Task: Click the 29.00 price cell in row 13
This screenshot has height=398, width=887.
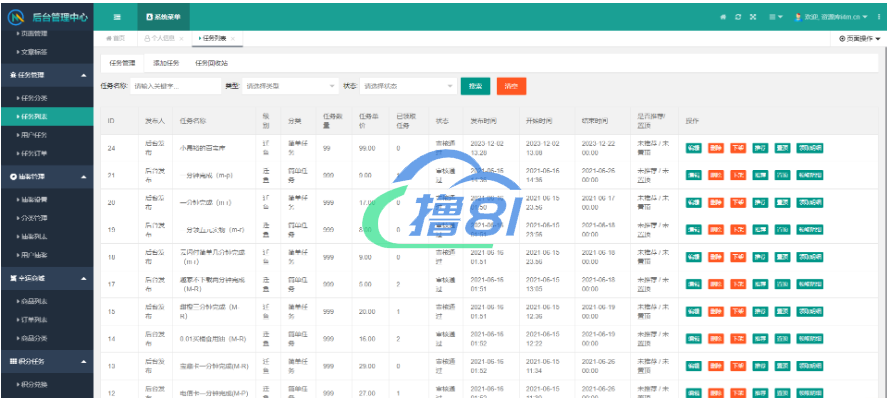Action: [x=368, y=366]
